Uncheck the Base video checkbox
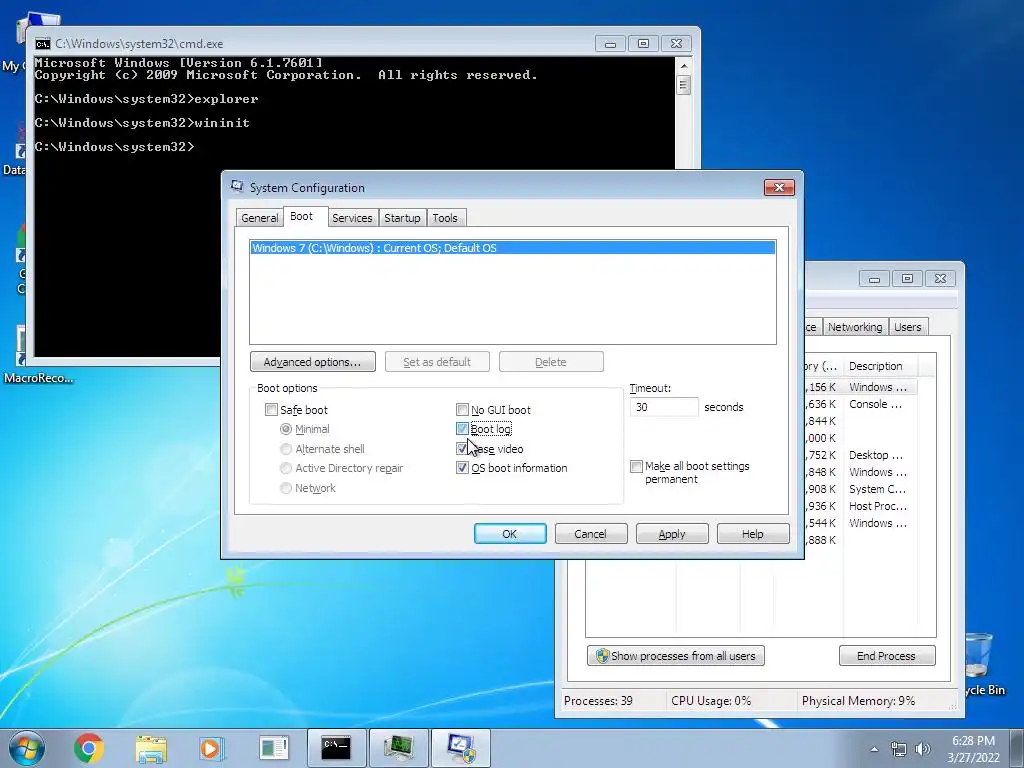1024x768 pixels. click(462, 449)
